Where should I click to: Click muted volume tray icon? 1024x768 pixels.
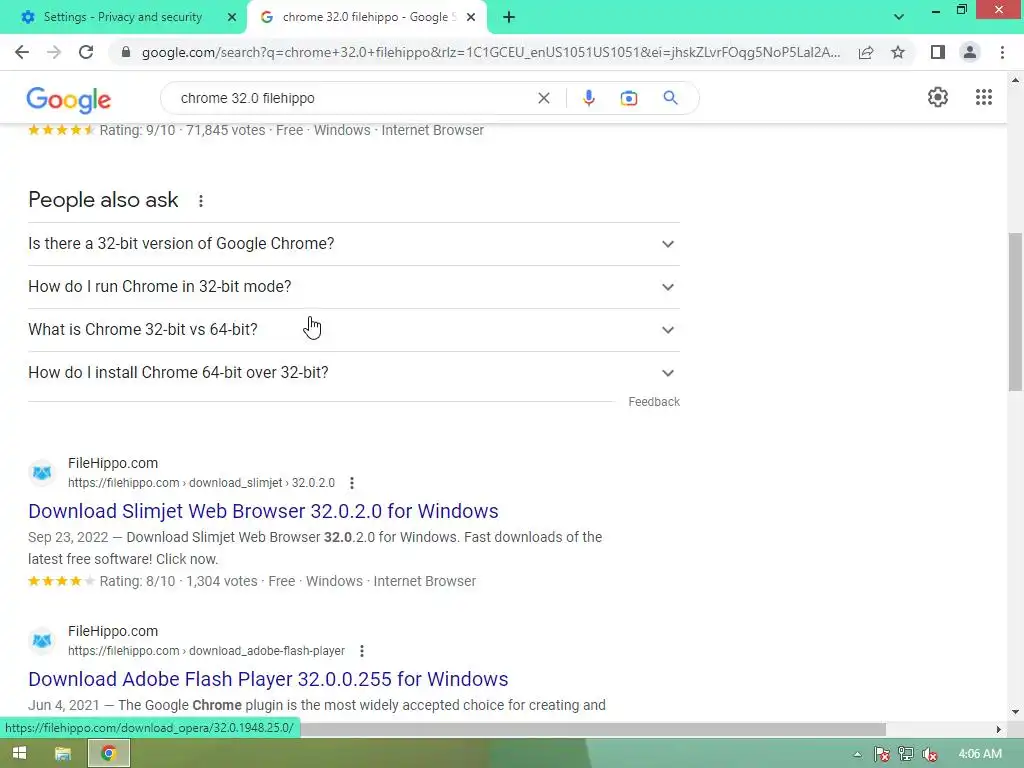click(929, 754)
